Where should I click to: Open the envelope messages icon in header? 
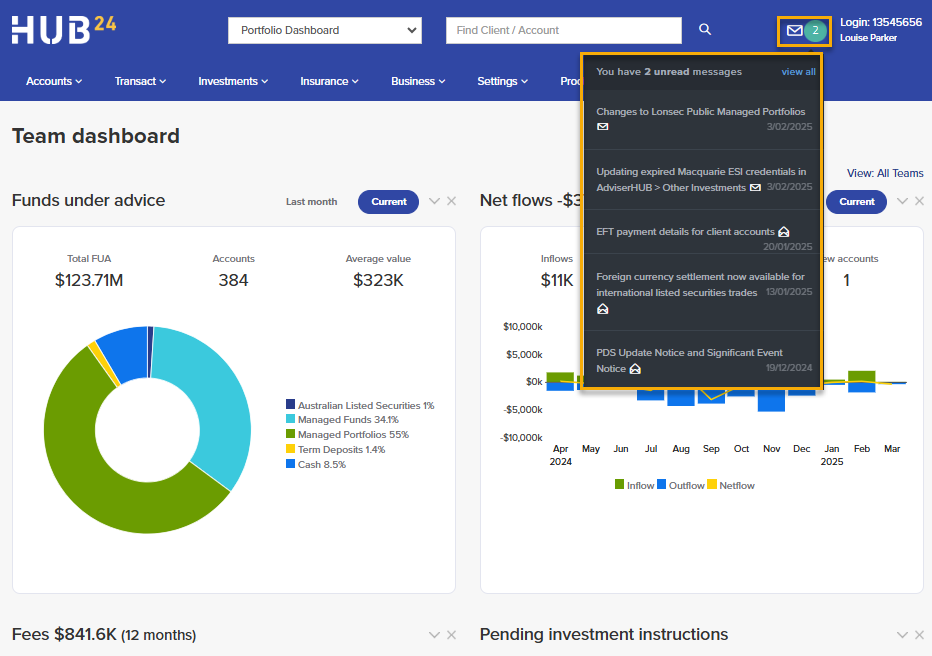795,30
